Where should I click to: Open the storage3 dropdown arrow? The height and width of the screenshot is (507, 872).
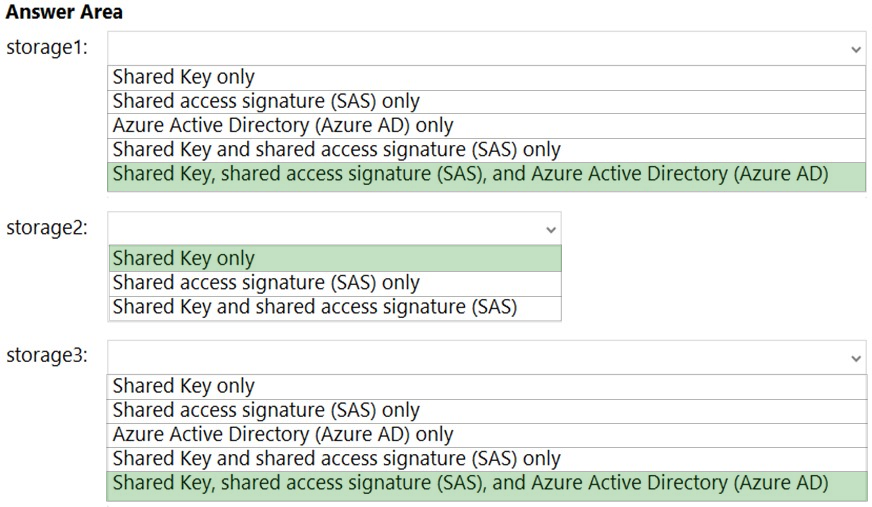(x=855, y=359)
